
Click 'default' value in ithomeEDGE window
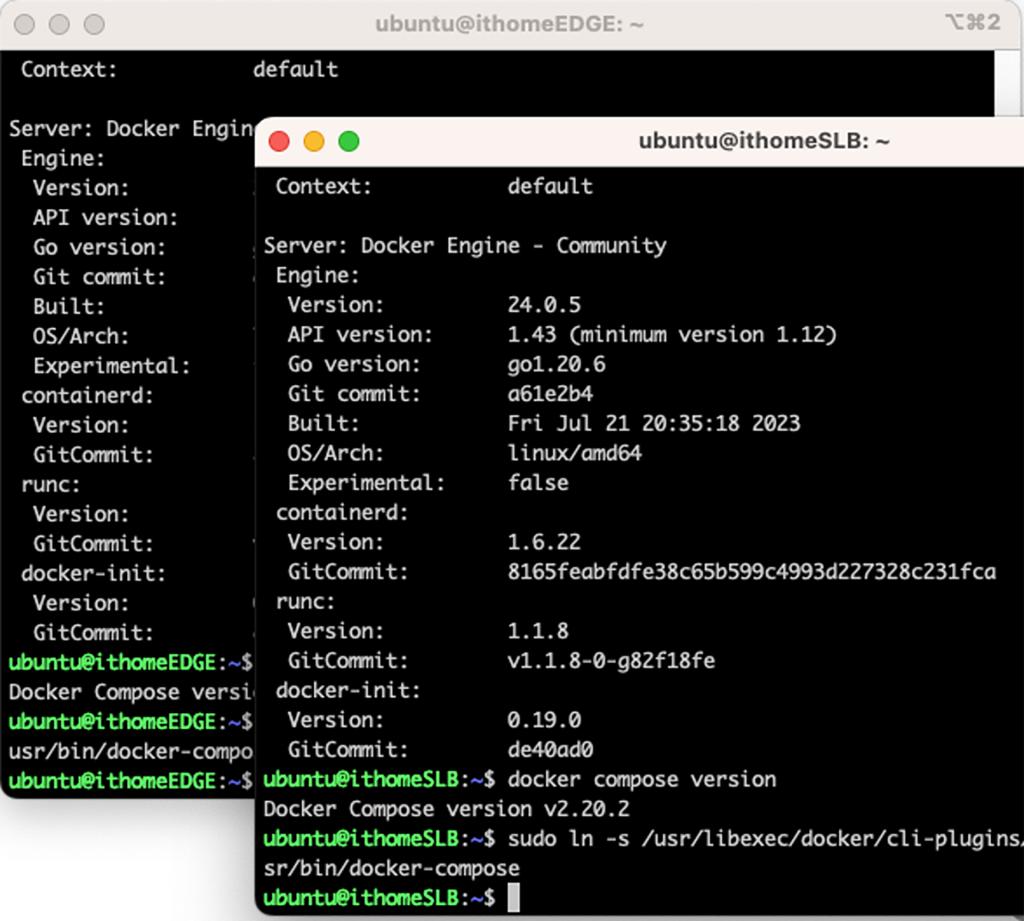point(295,69)
